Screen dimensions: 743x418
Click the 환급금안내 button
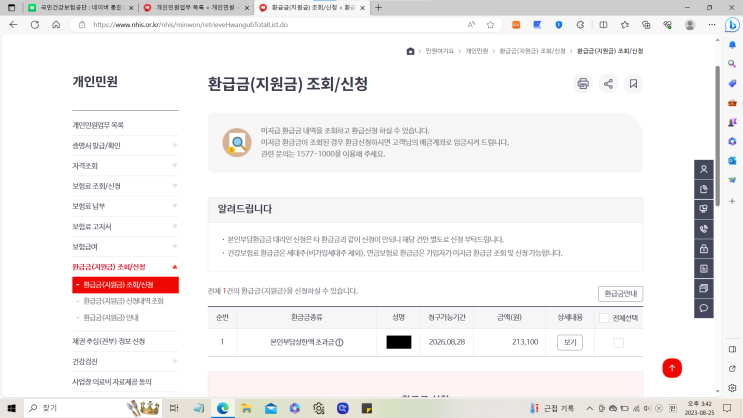click(620, 294)
